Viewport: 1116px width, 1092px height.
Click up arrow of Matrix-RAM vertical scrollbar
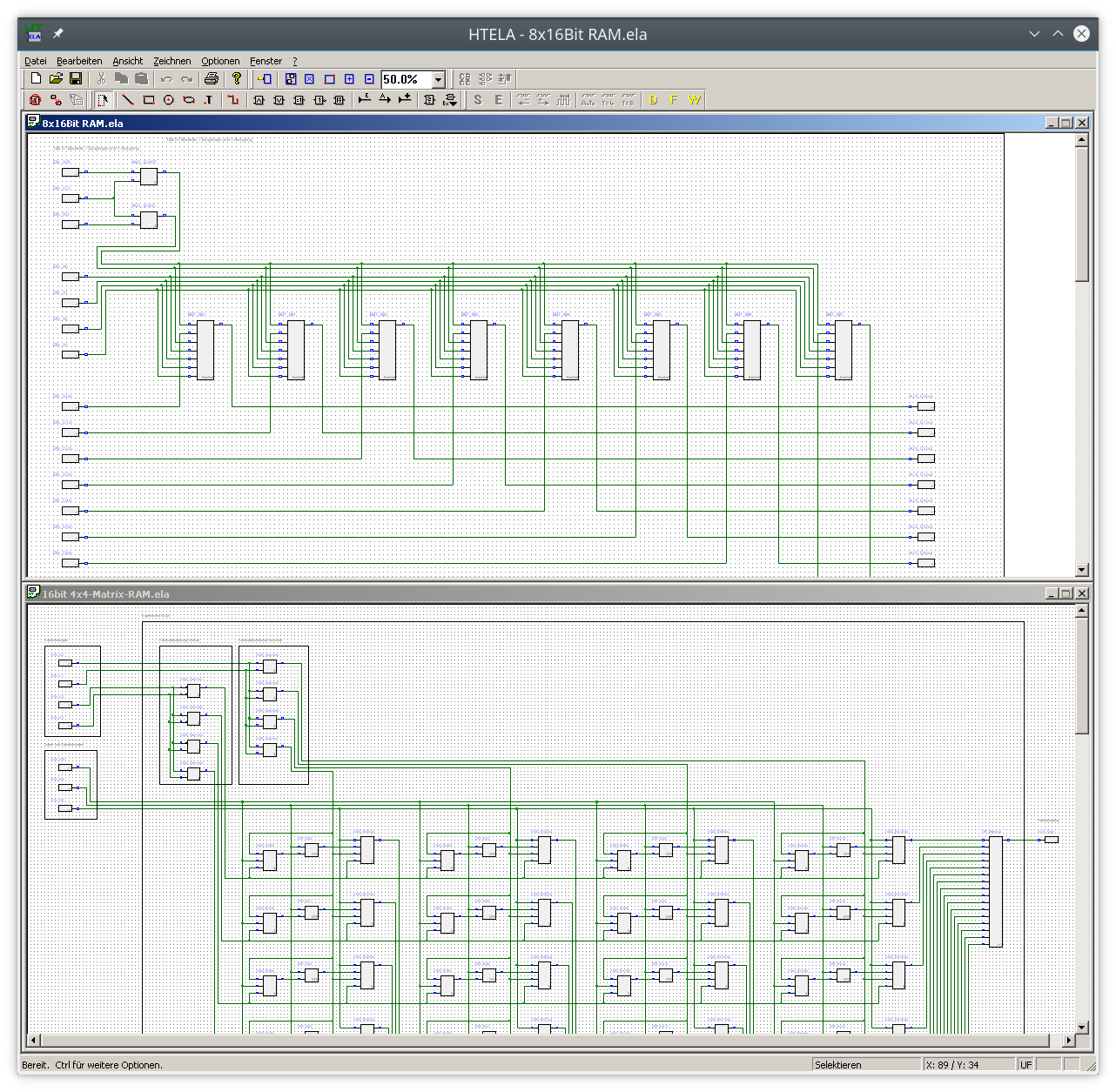pyautogui.click(x=1082, y=611)
